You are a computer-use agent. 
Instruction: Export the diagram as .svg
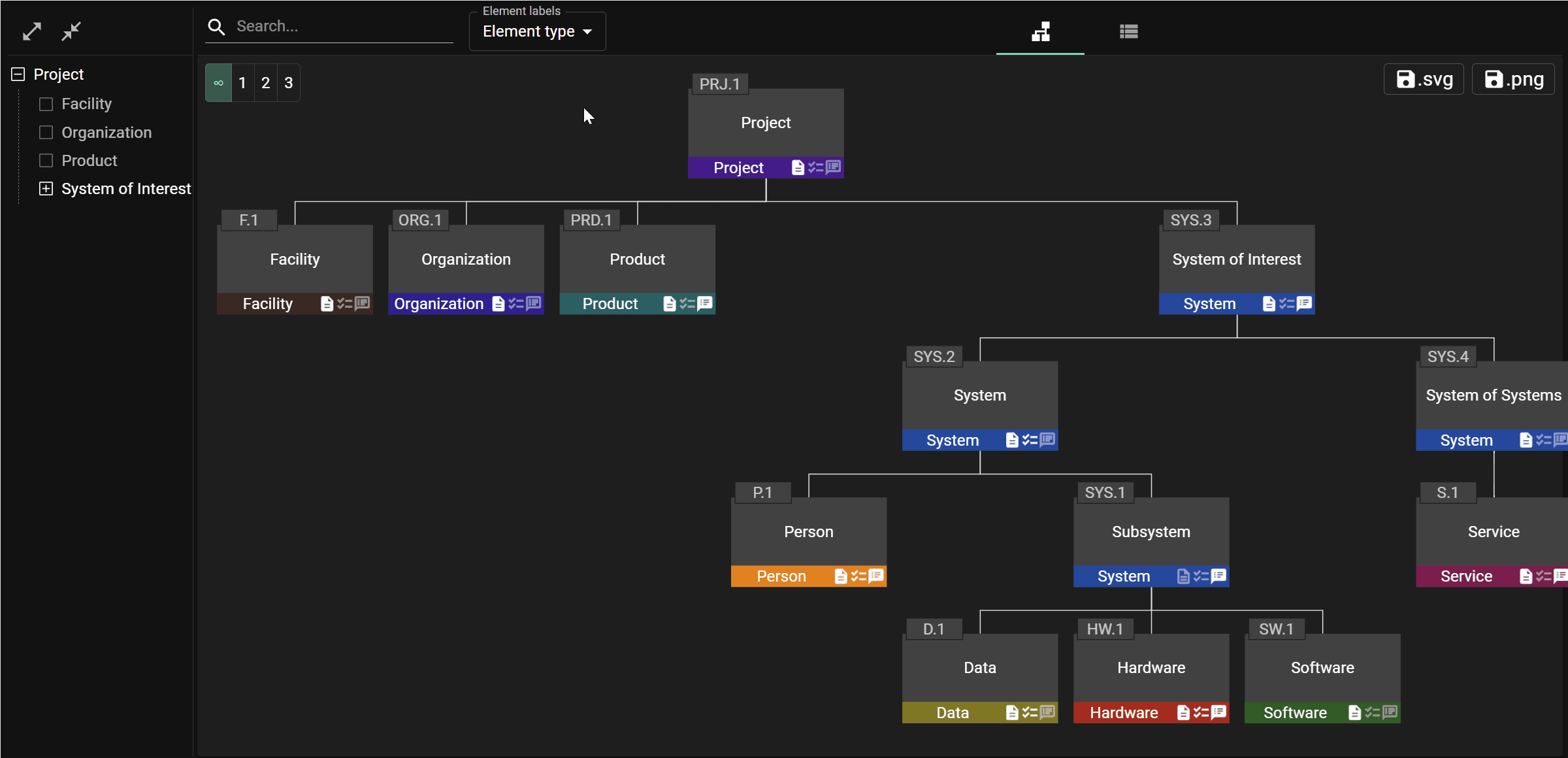1423,79
